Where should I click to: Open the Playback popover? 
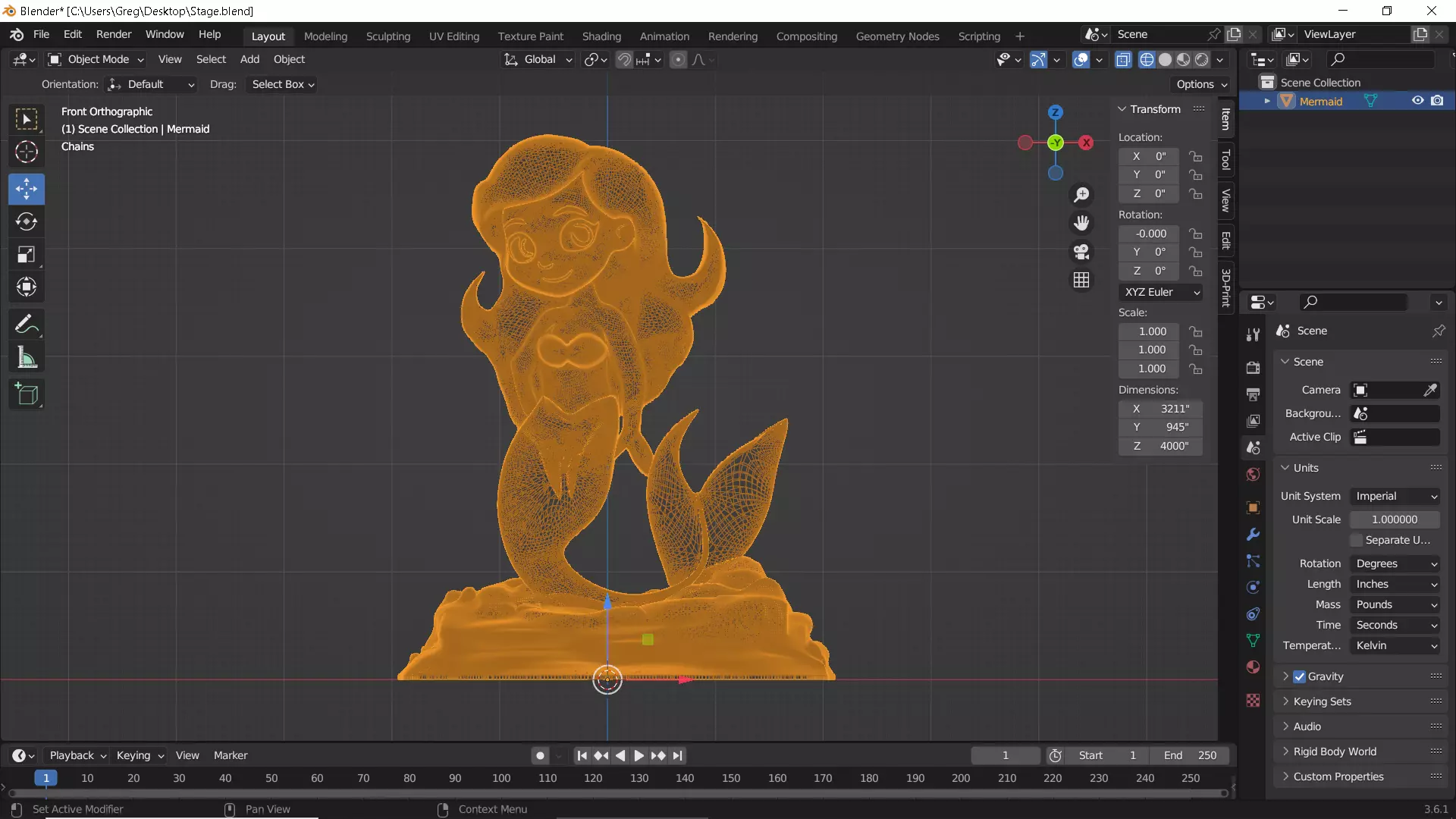(77, 755)
